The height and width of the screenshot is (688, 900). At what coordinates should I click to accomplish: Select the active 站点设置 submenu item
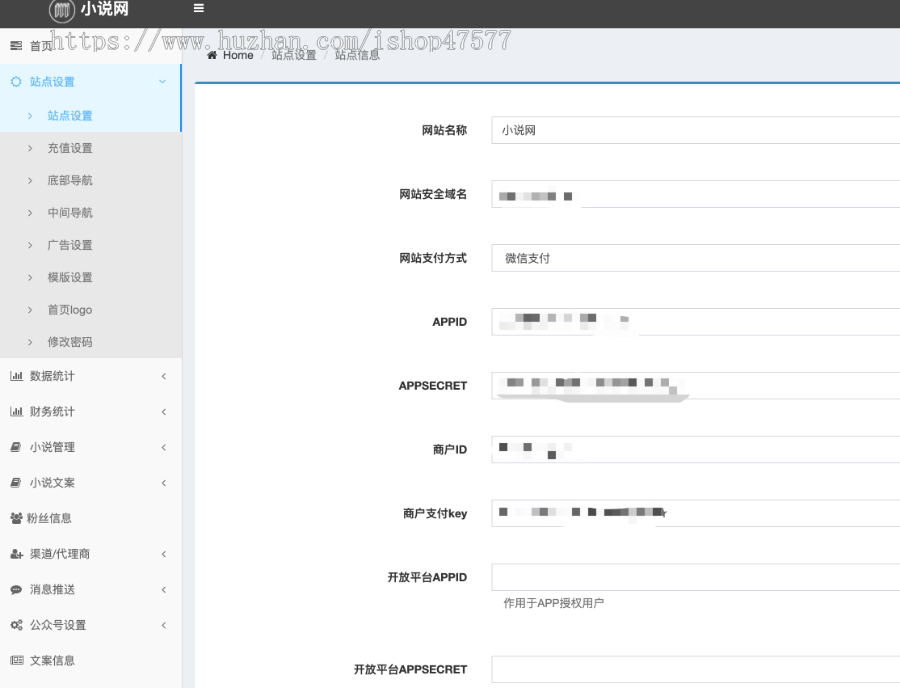[91, 115]
